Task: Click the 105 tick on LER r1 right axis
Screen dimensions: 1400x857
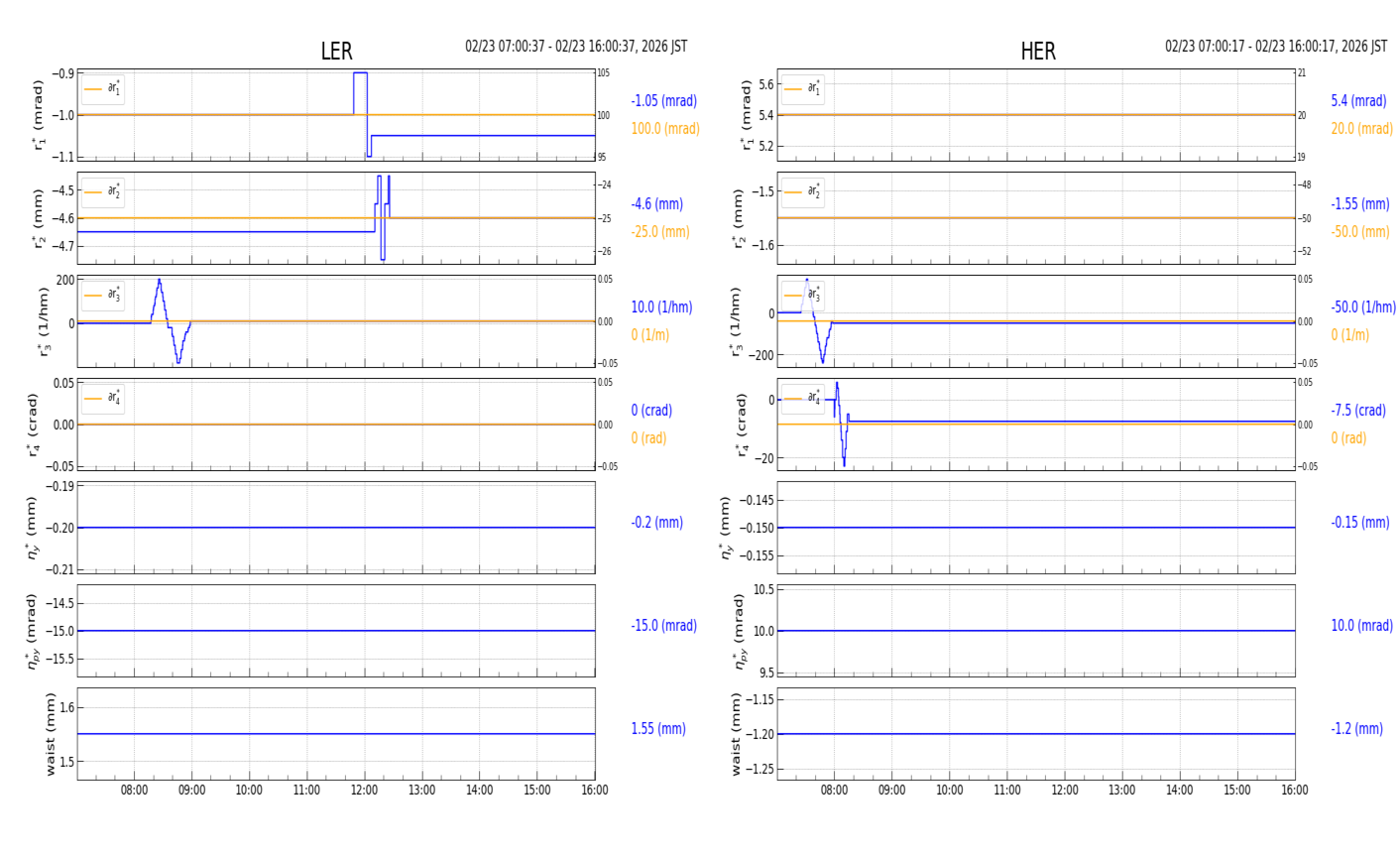Action: pyautogui.click(x=603, y=73)
